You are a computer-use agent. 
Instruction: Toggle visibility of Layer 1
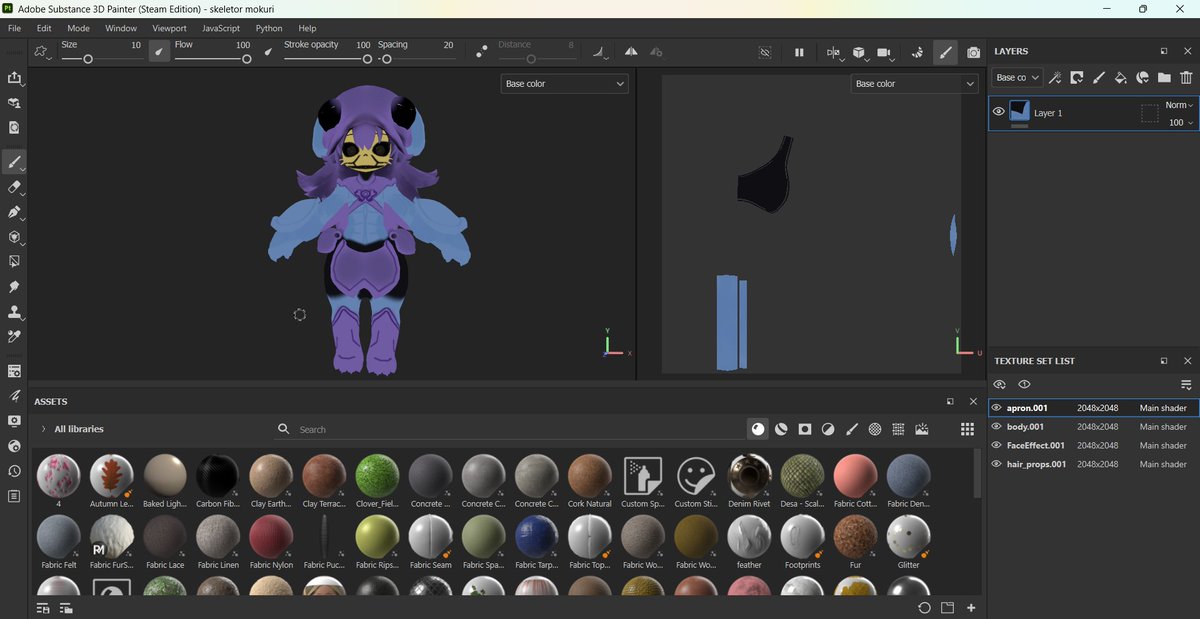point(998,112)
